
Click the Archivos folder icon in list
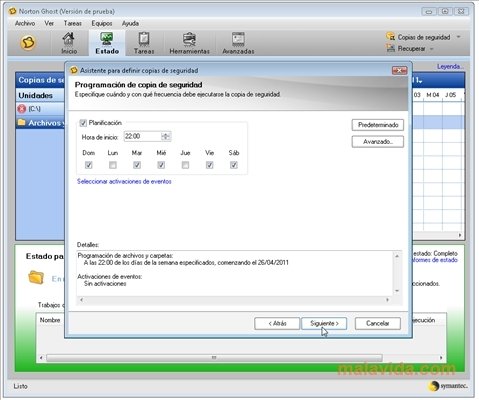coord(22,122)
